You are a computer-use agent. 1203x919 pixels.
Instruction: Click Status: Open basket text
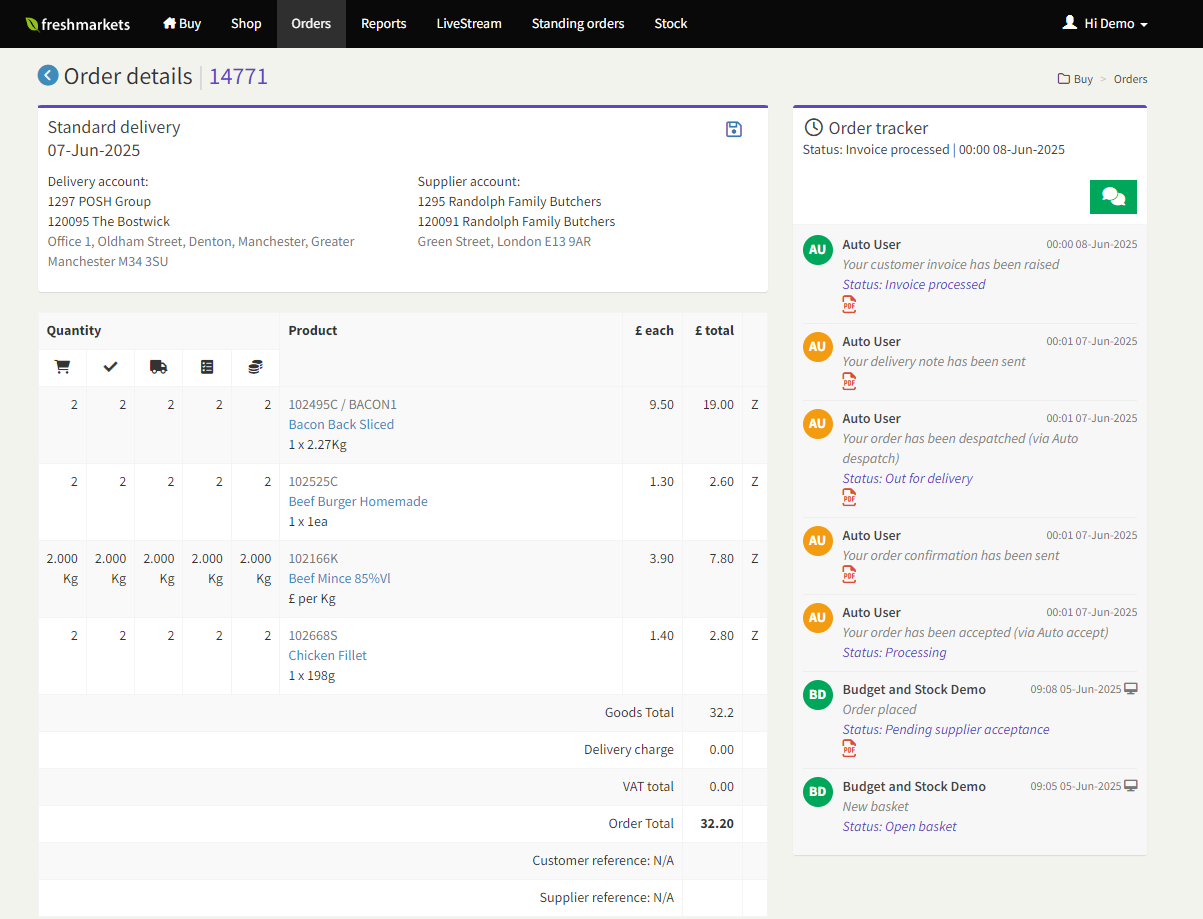pos(900,826)
